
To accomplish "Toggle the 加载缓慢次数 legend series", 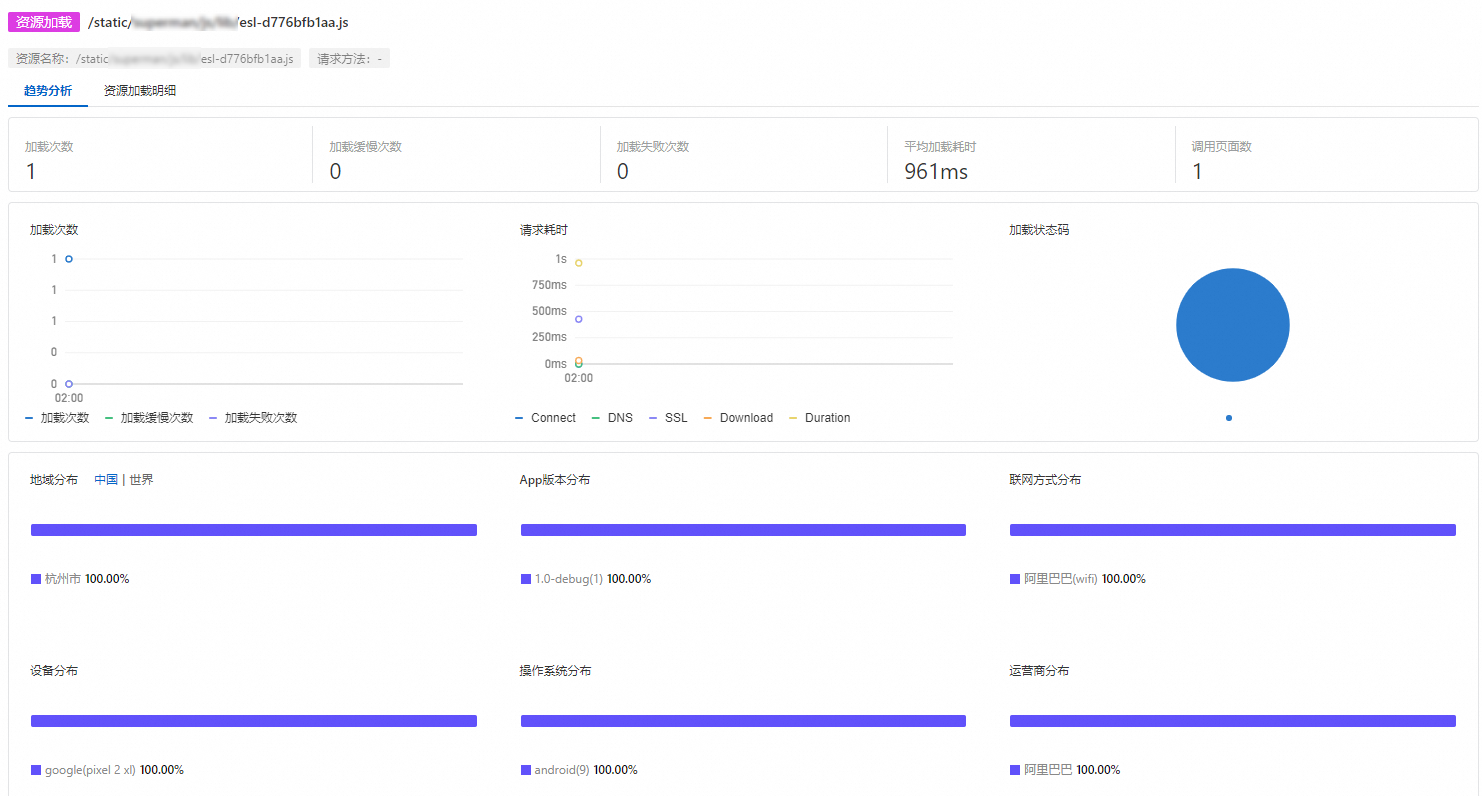I will [x=149, y=418].
